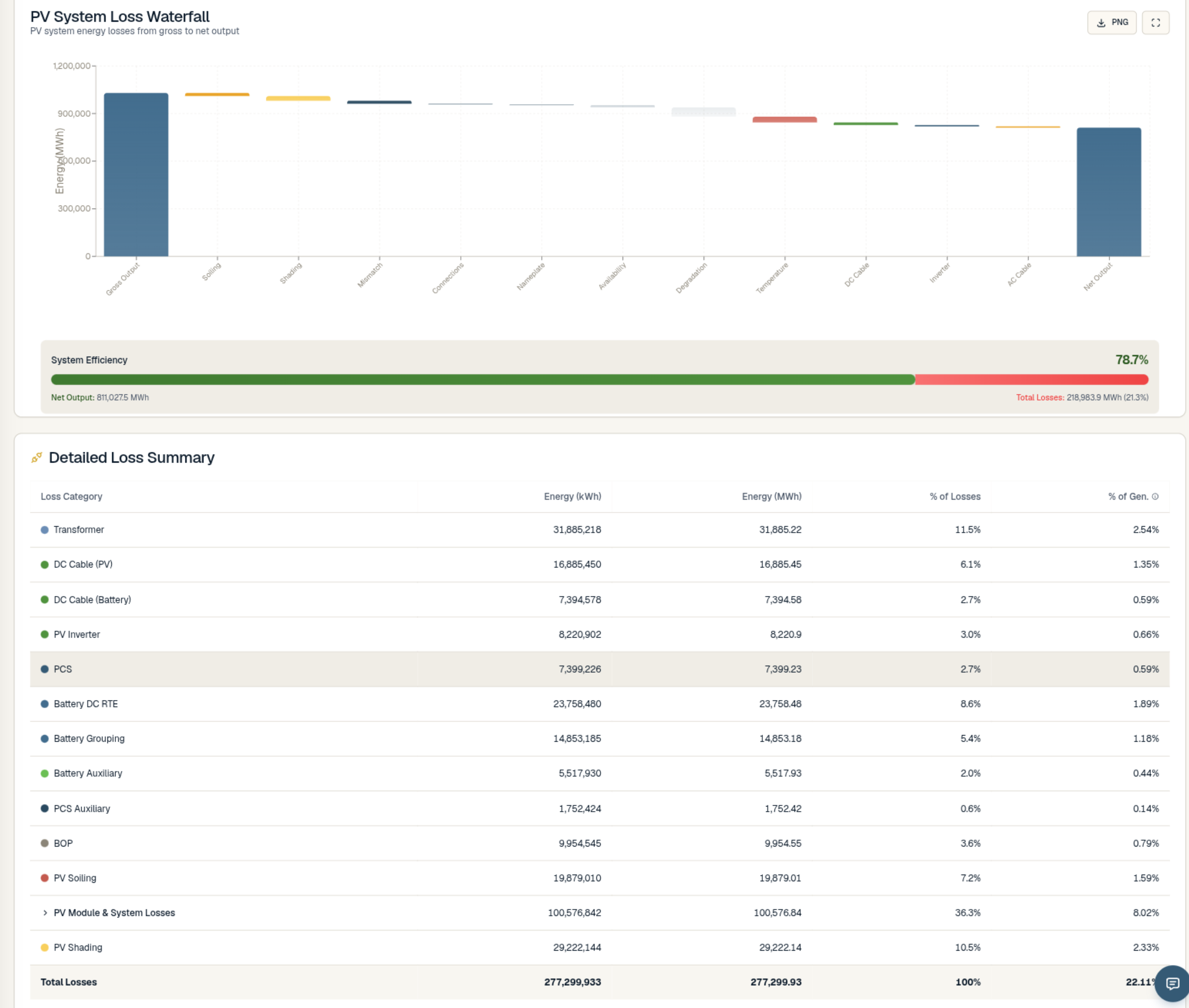Viewport: 1189px width, 1008px height.
Task: Open the chat support bubble
Action: [1173, 983]
